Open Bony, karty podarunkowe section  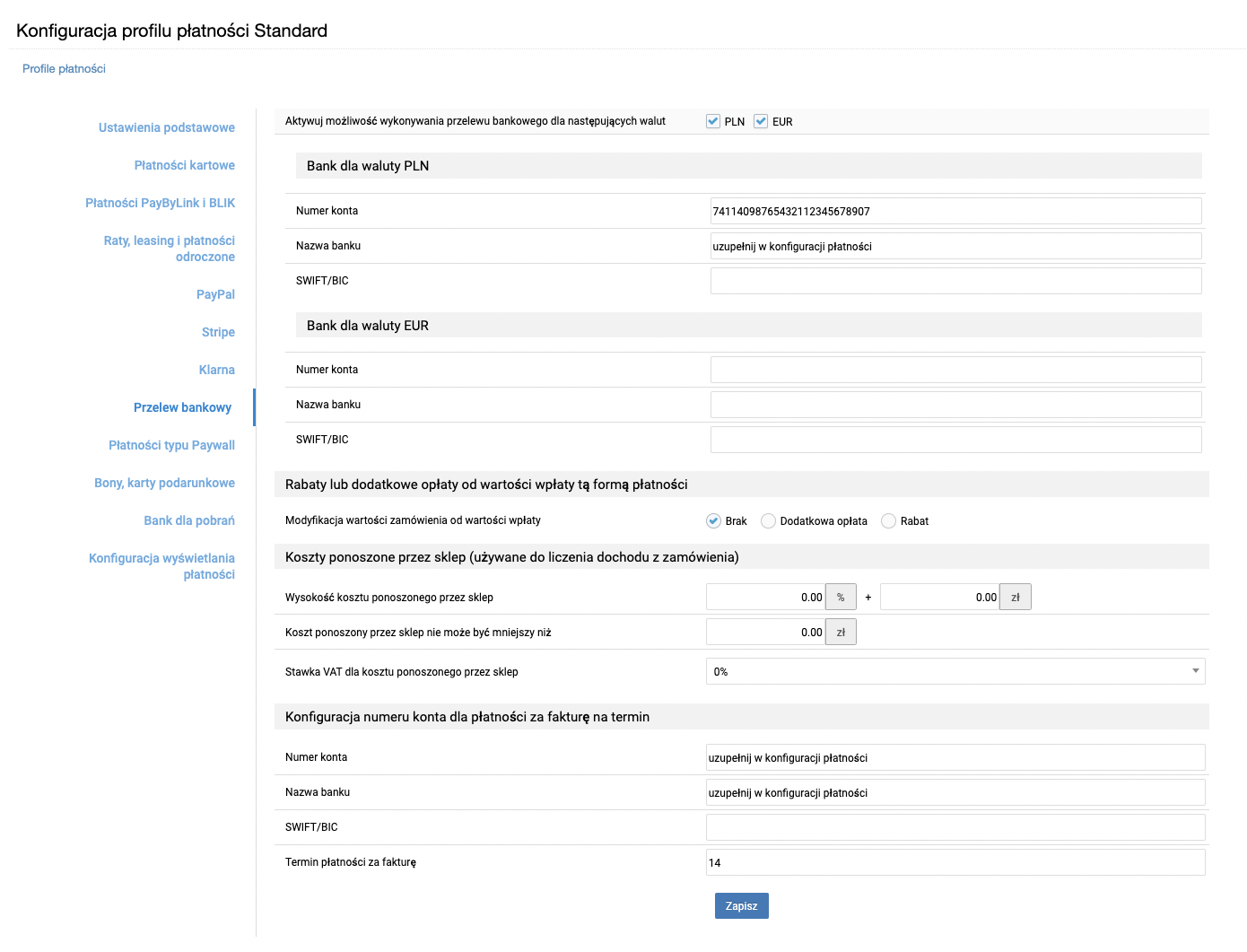165,483
